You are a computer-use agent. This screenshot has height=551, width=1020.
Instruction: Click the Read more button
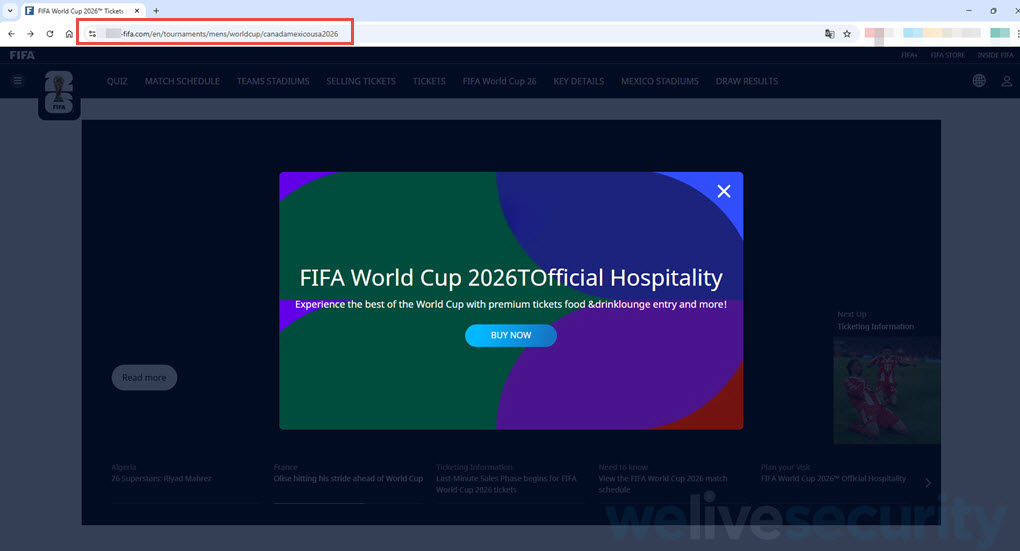144,377
